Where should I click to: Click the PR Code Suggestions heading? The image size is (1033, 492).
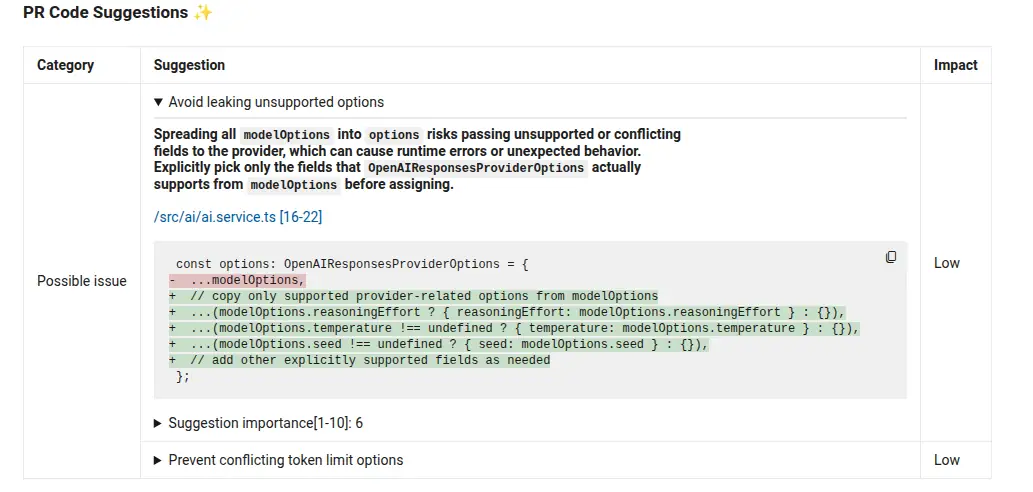pyautogui.click(x=105, y=13)
